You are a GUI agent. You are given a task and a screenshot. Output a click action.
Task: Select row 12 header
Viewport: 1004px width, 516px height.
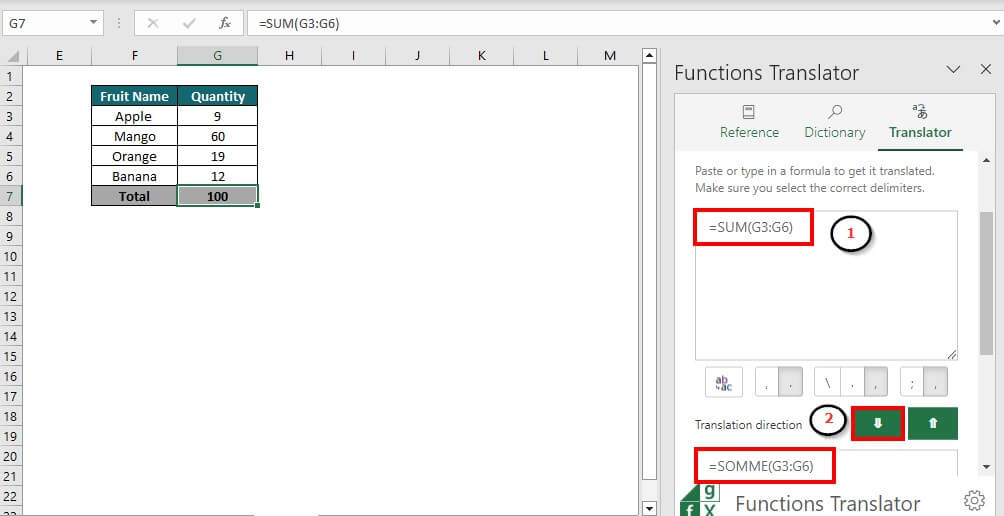tap(10, 296)
